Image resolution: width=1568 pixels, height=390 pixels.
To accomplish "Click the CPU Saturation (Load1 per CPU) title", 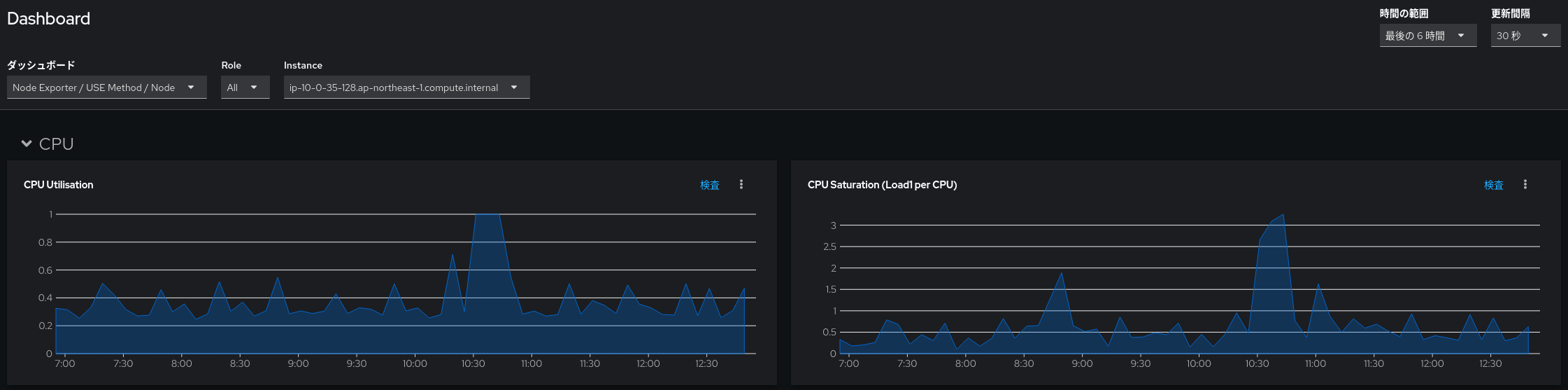I will [882, 185].
